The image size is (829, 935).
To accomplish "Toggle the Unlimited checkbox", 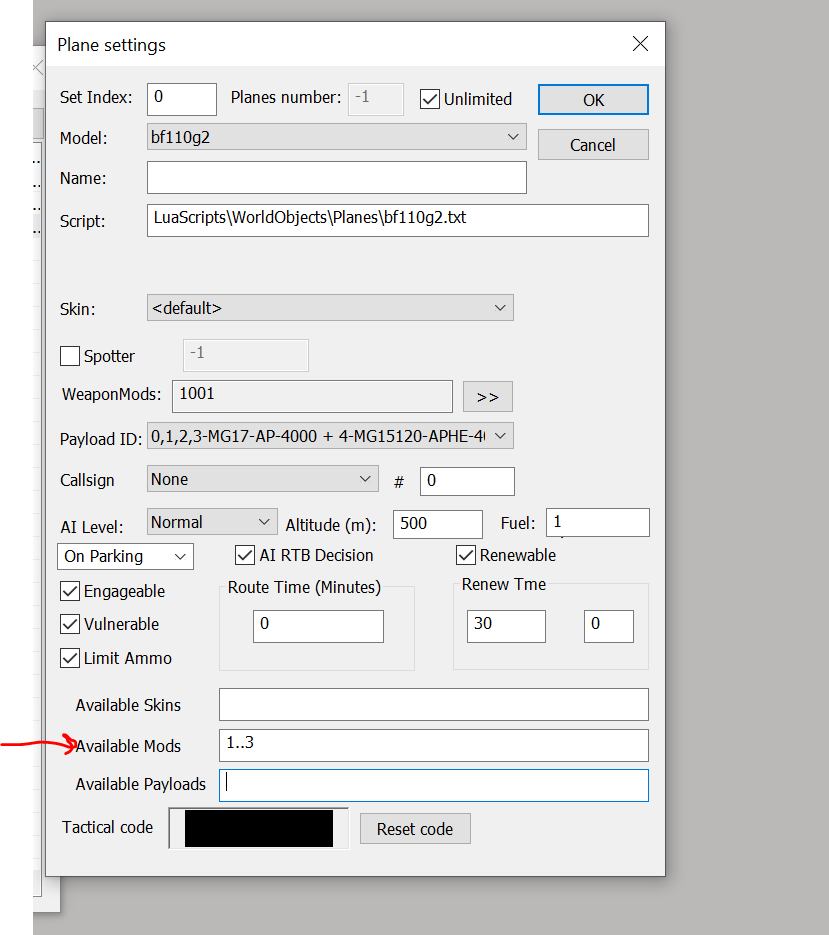I will pos(430,99).
